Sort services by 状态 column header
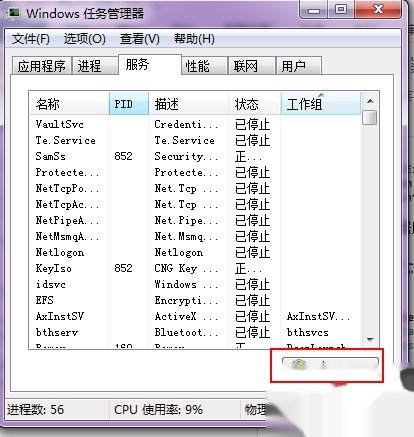This screenshot has width=414, height=437. pos(255,104)
